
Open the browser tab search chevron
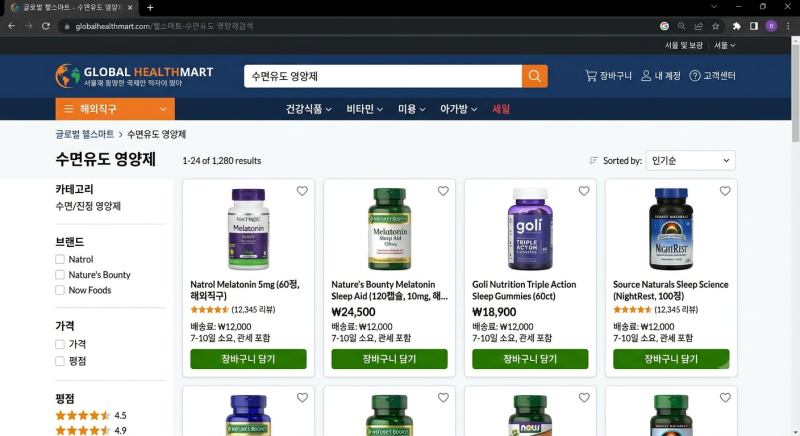[714, 7]
